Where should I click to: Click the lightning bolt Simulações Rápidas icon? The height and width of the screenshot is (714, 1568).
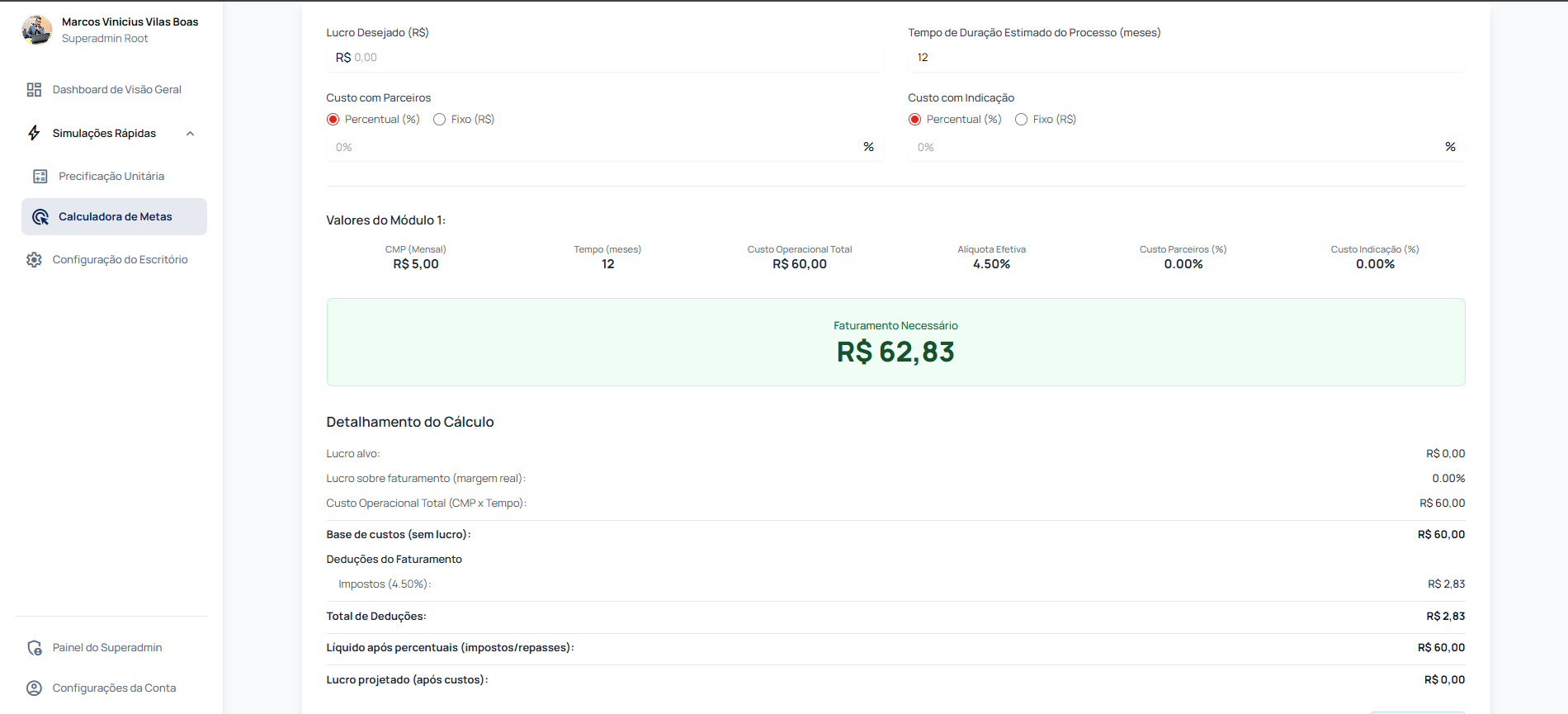pos(34,133)
